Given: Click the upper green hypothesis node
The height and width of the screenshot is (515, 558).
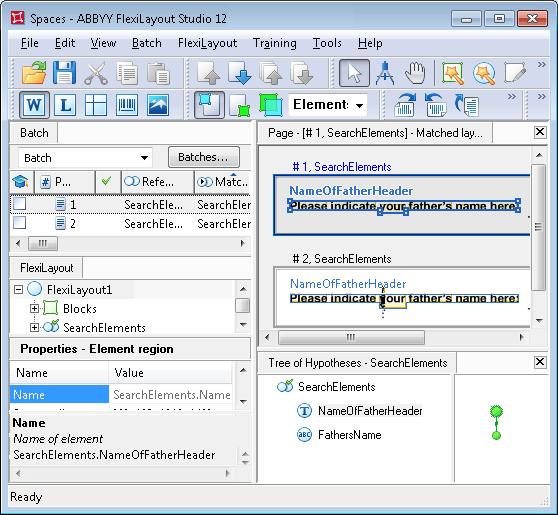Looking at the screenshot, I should point(496,411).
